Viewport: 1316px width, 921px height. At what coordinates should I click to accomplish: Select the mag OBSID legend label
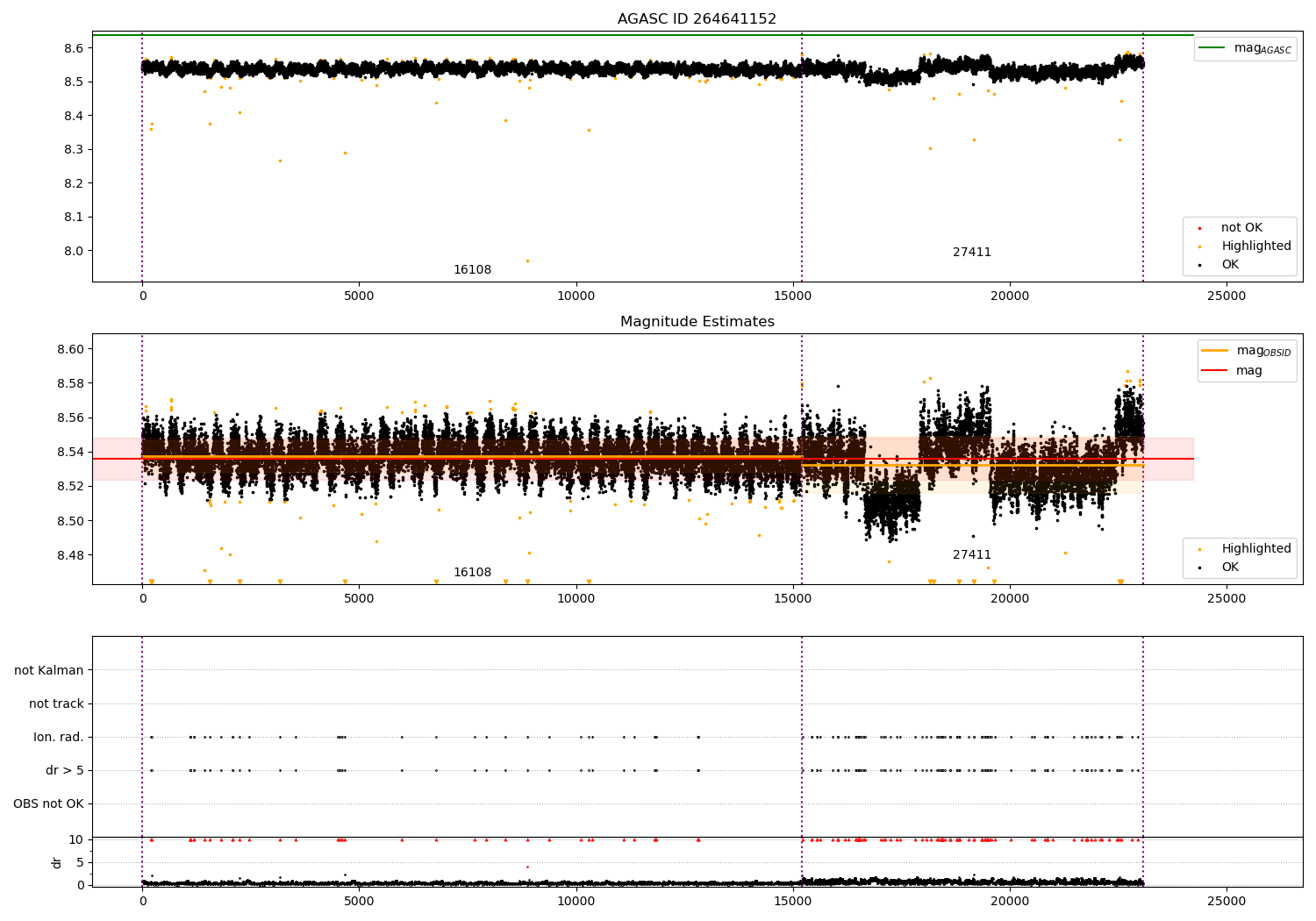coord(1264,351)
